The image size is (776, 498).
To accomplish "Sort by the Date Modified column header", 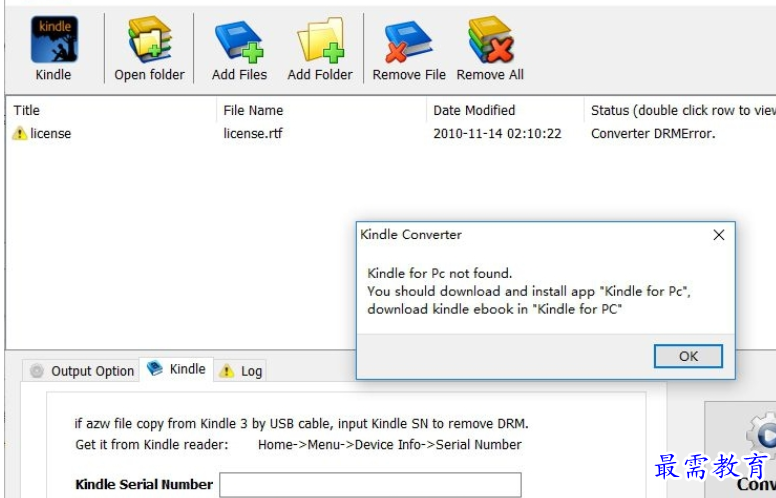I will point(505,110).
